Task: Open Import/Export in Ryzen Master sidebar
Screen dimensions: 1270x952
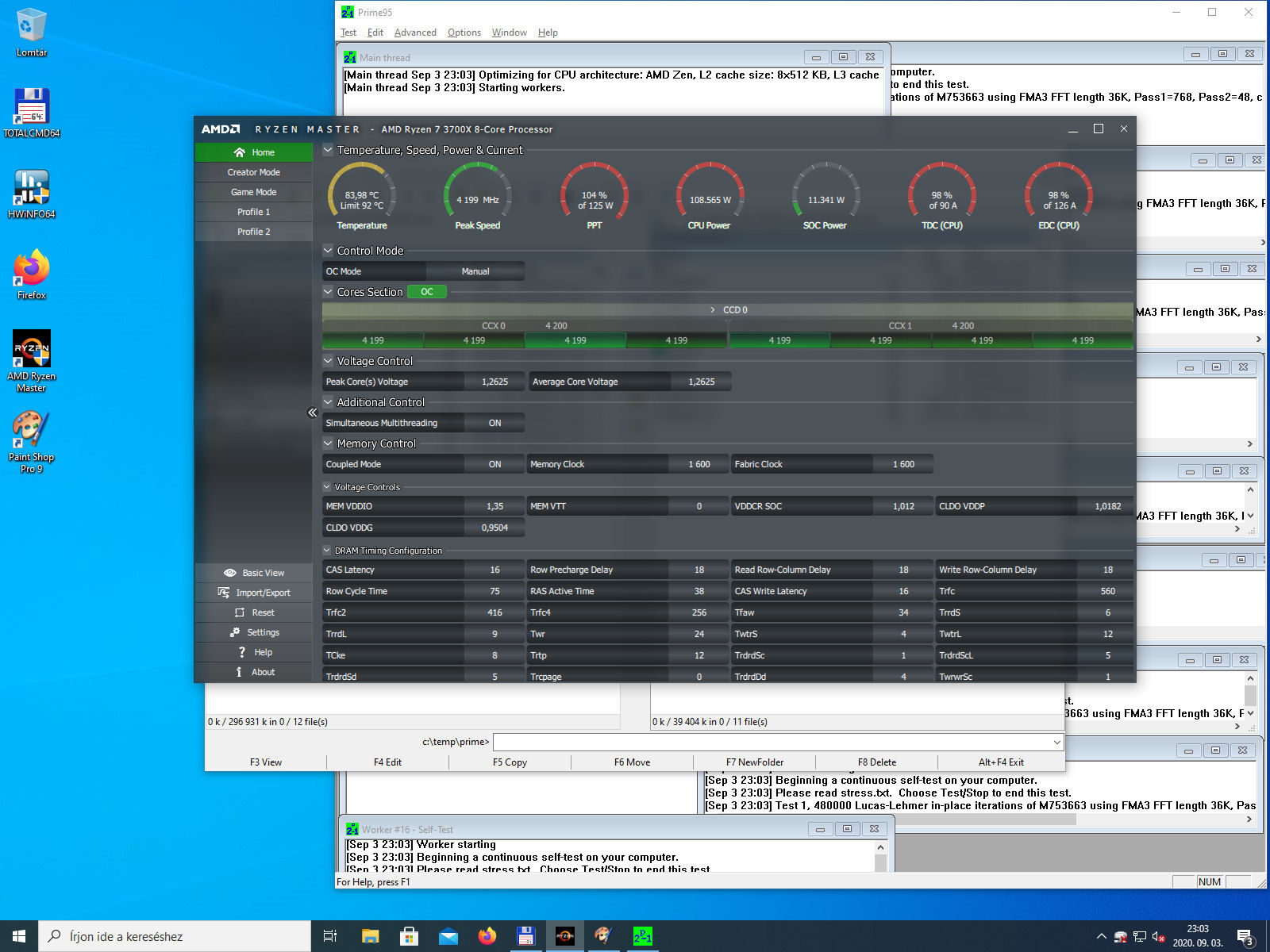Action: 254,593
